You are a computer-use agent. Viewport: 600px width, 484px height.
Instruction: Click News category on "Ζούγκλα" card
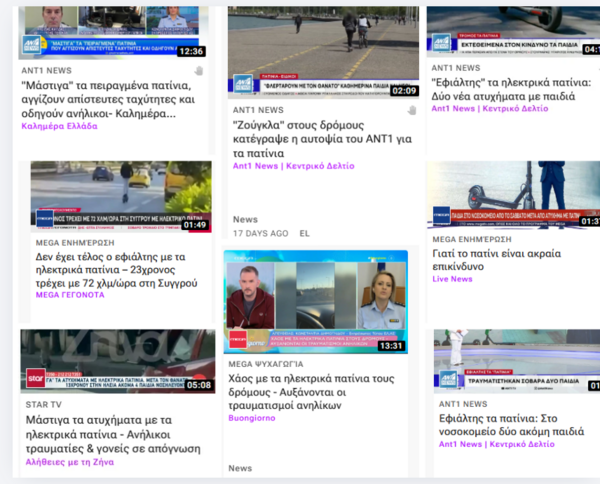(x=245, y=220)
